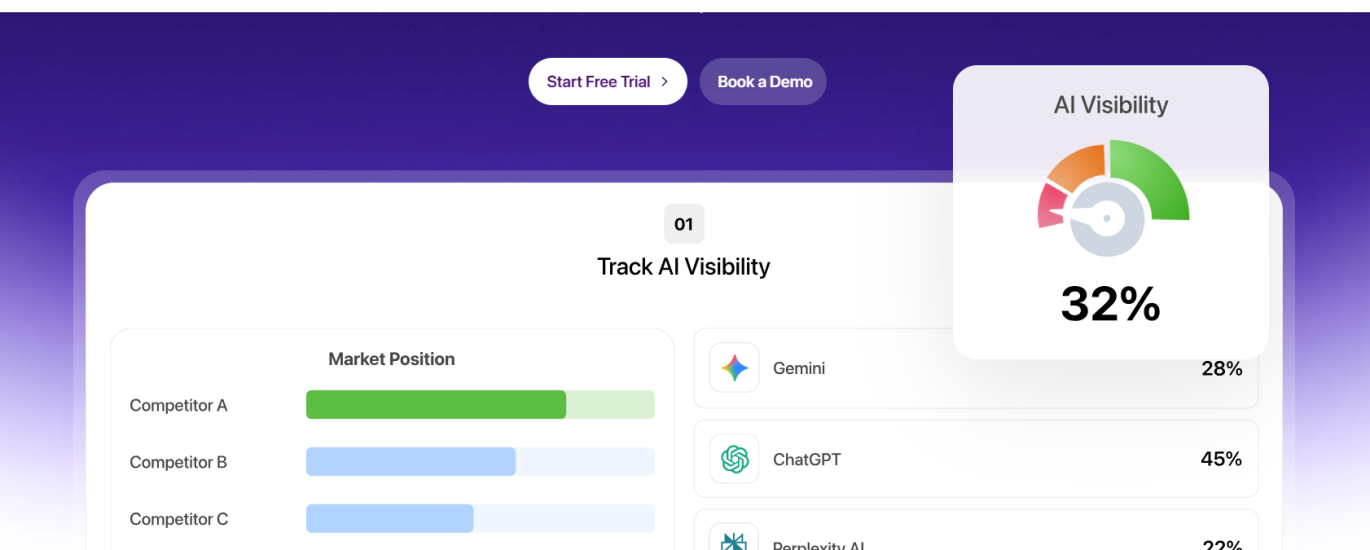Click the Track AI Visibility heading

click(x=684, y=267)
